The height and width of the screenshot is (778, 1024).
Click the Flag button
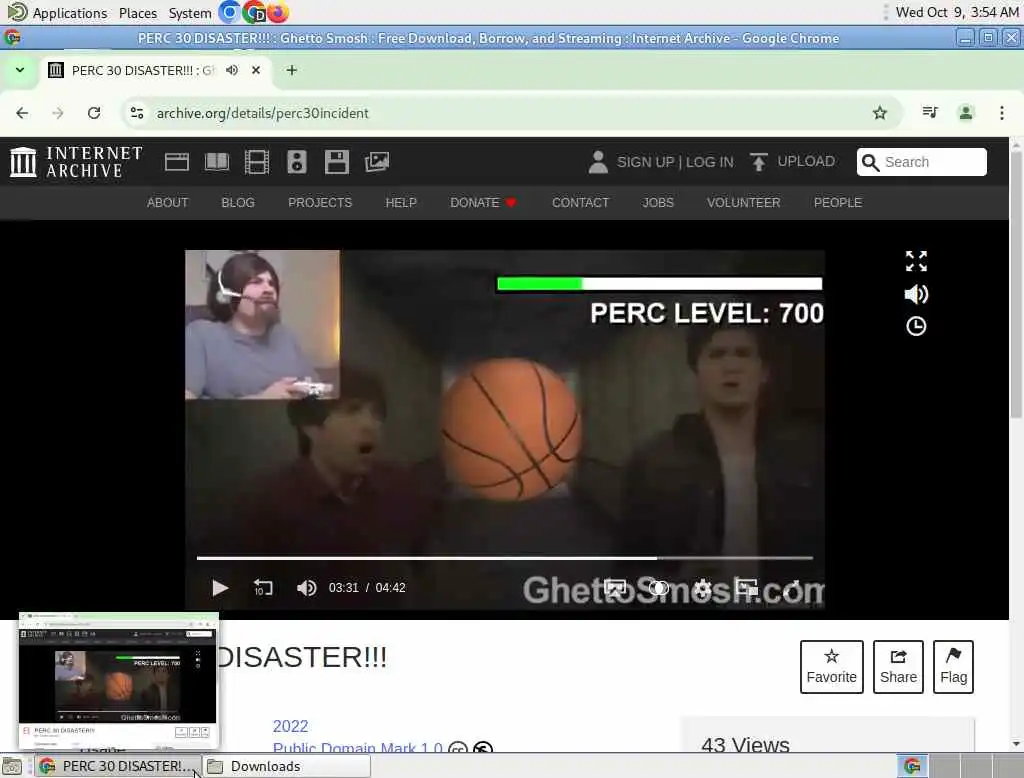953,667
